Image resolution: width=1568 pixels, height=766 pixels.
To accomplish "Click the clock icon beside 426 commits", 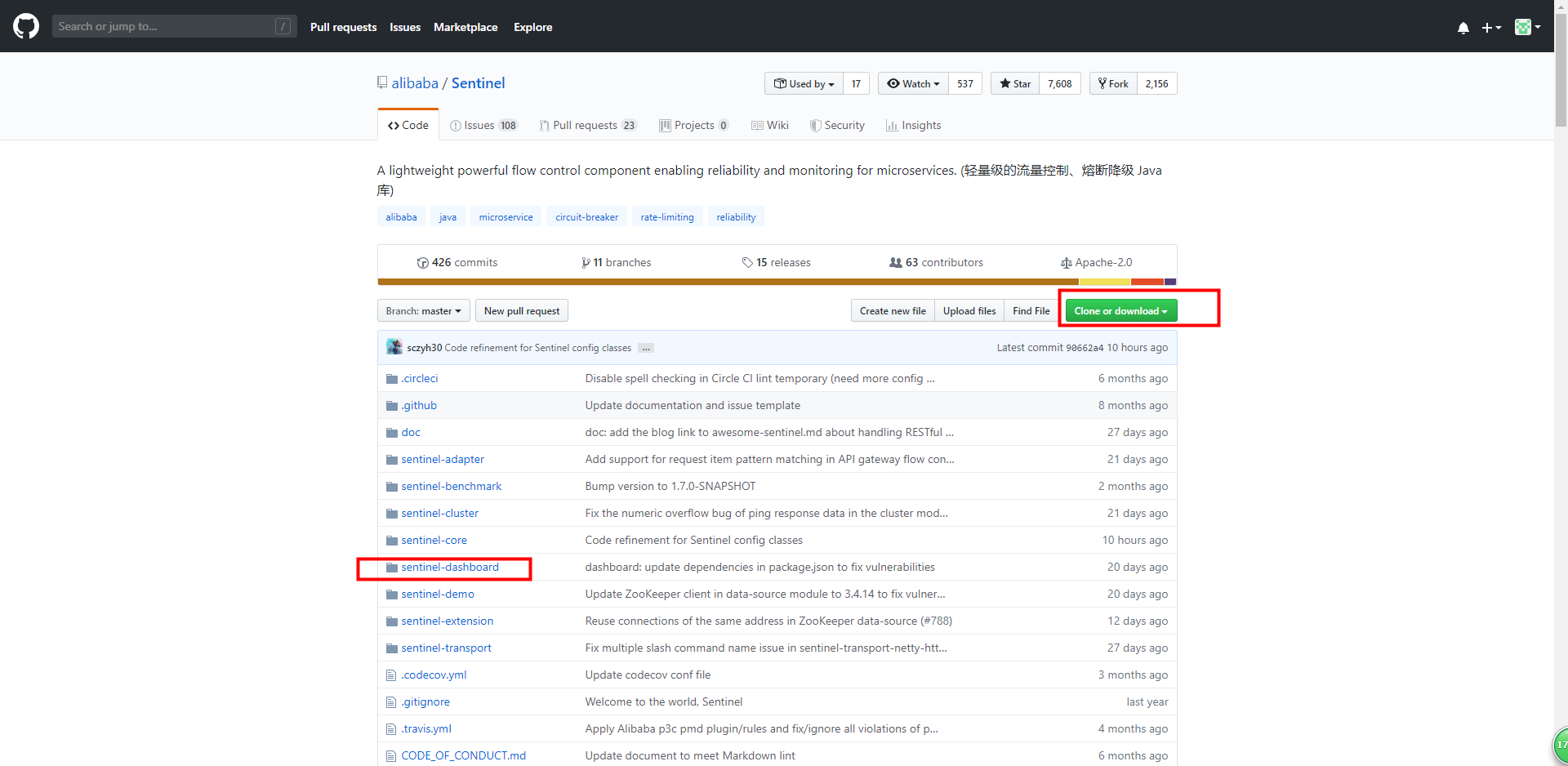I will pyautogui.click(x=422, y=262).
